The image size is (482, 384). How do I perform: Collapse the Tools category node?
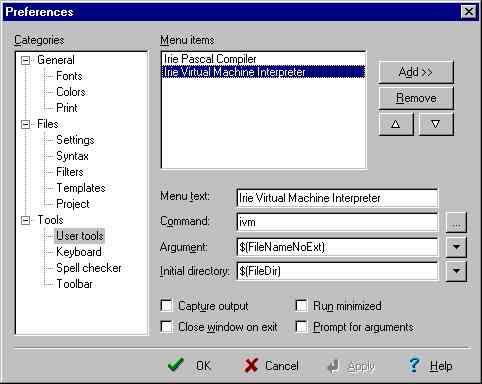(26, 220)
